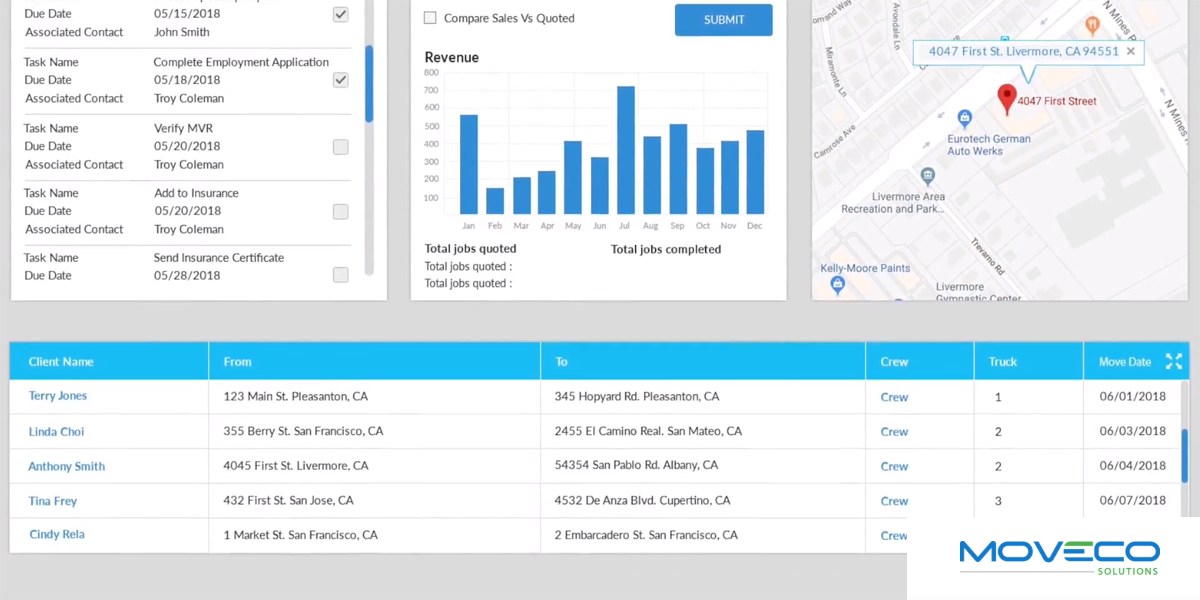Open Crew link for Linda Choi

coord(894,432)
